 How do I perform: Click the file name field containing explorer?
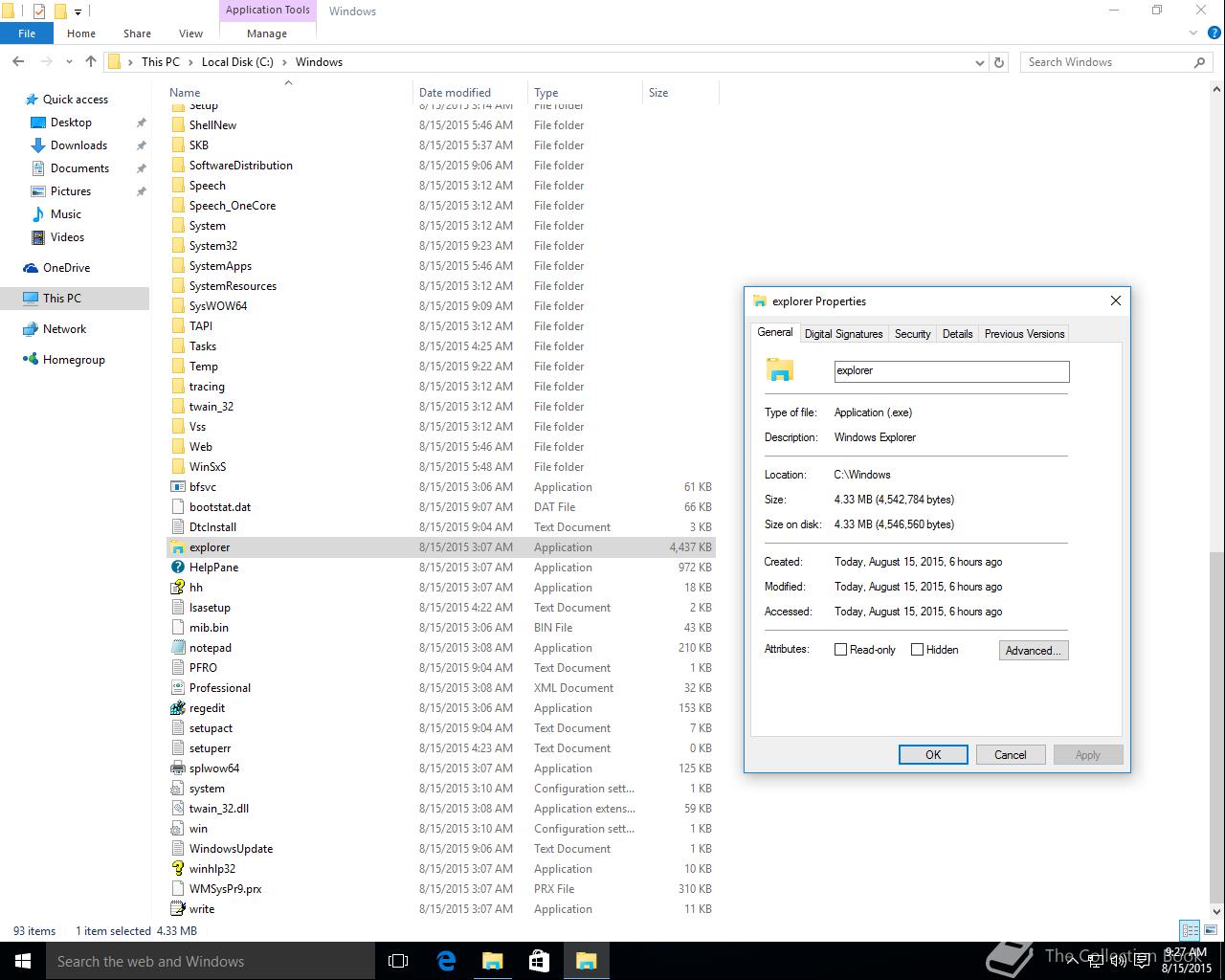[x=951, y=371]
